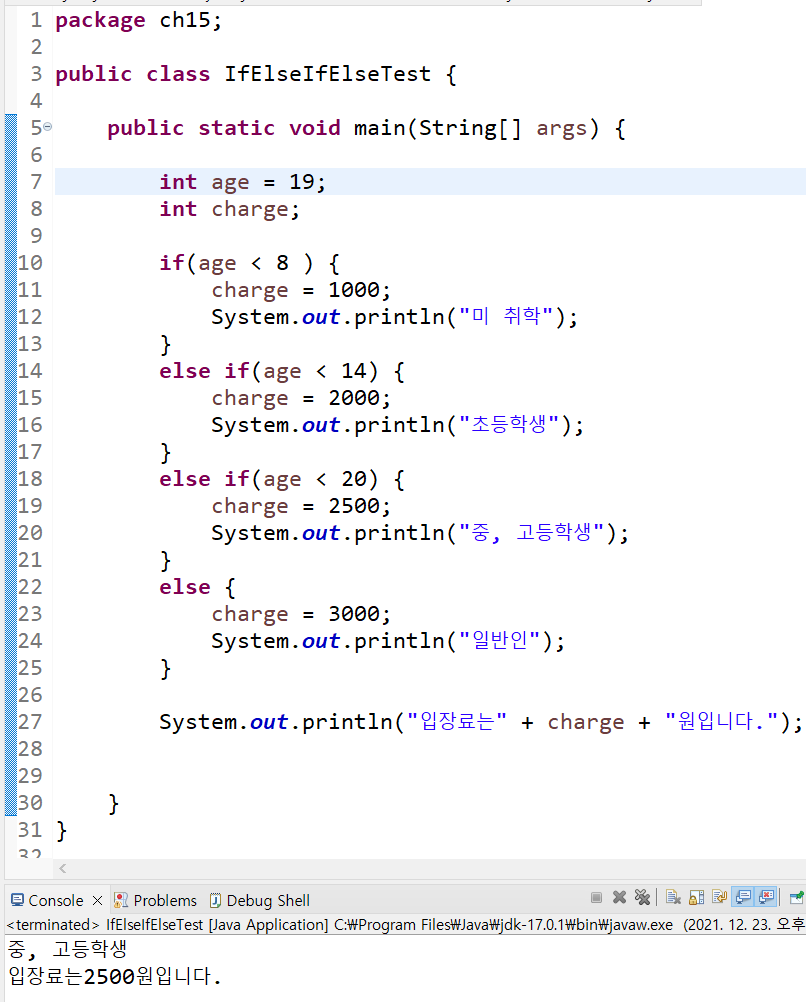Click the horizontal scrollbar left arrow

pyautogui.click(x=63, y=868)
